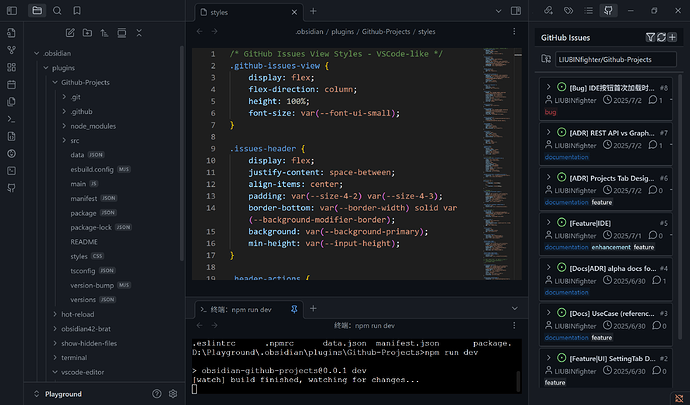Image resolution: width=690 pixels, height=405 pixels.
Task: Add a new GitHub issue
Action: pos(672,37)
